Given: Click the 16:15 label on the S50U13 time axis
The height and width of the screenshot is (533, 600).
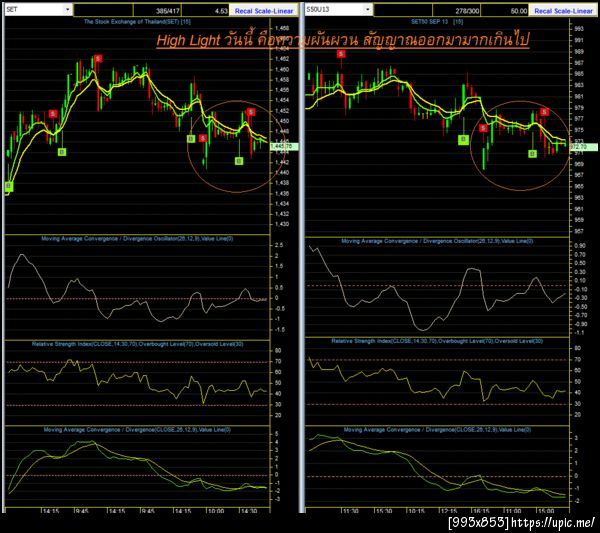Looking at the screenshot, I should (x=481, y=511).
